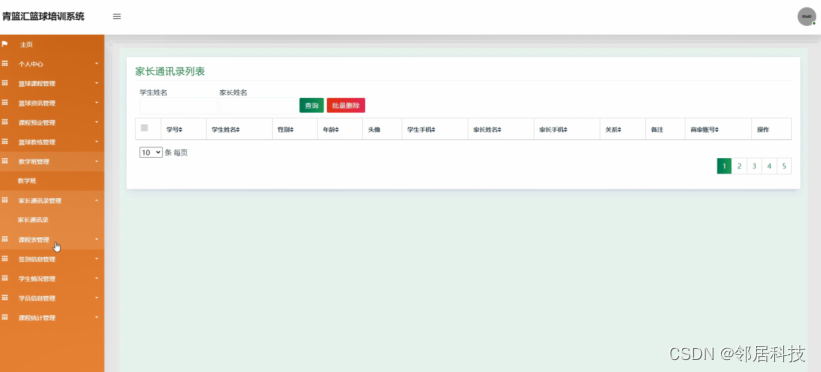Click the grid icon beside 个人中心
The width and height of the screenshot is (821, 372).
click(x=5, y=63)
